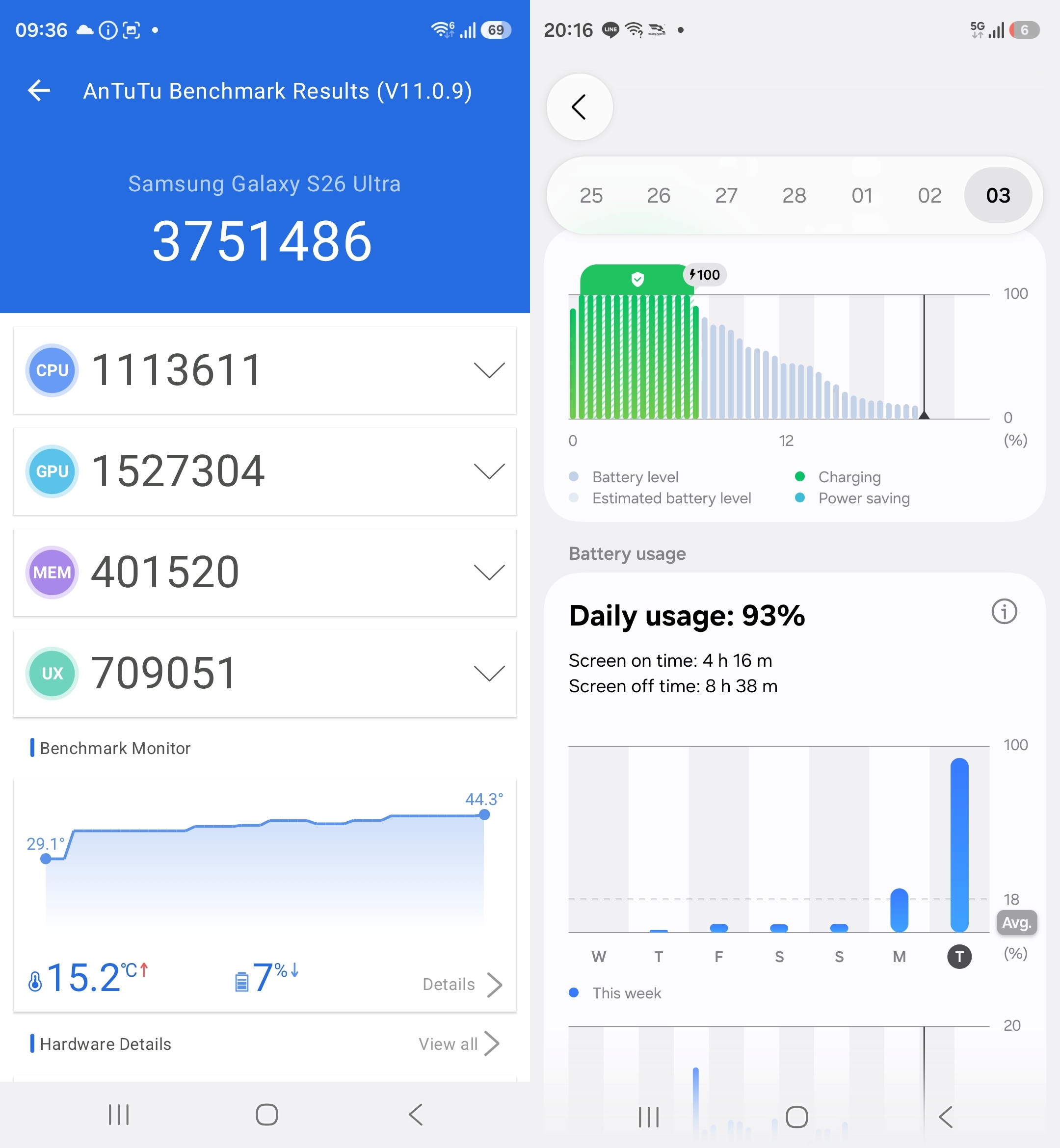Tap the MEM score badge icon
Viewport: 1060px width, 1148px height.
[52, 572]
